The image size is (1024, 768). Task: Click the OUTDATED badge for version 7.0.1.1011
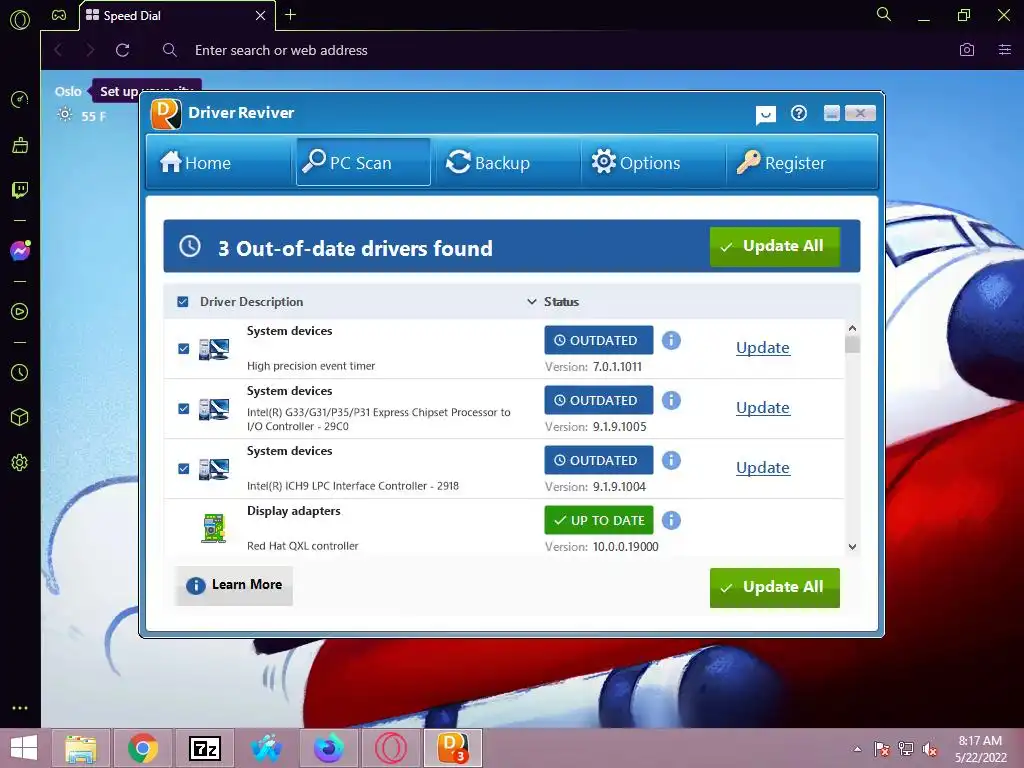coord(598,340)
